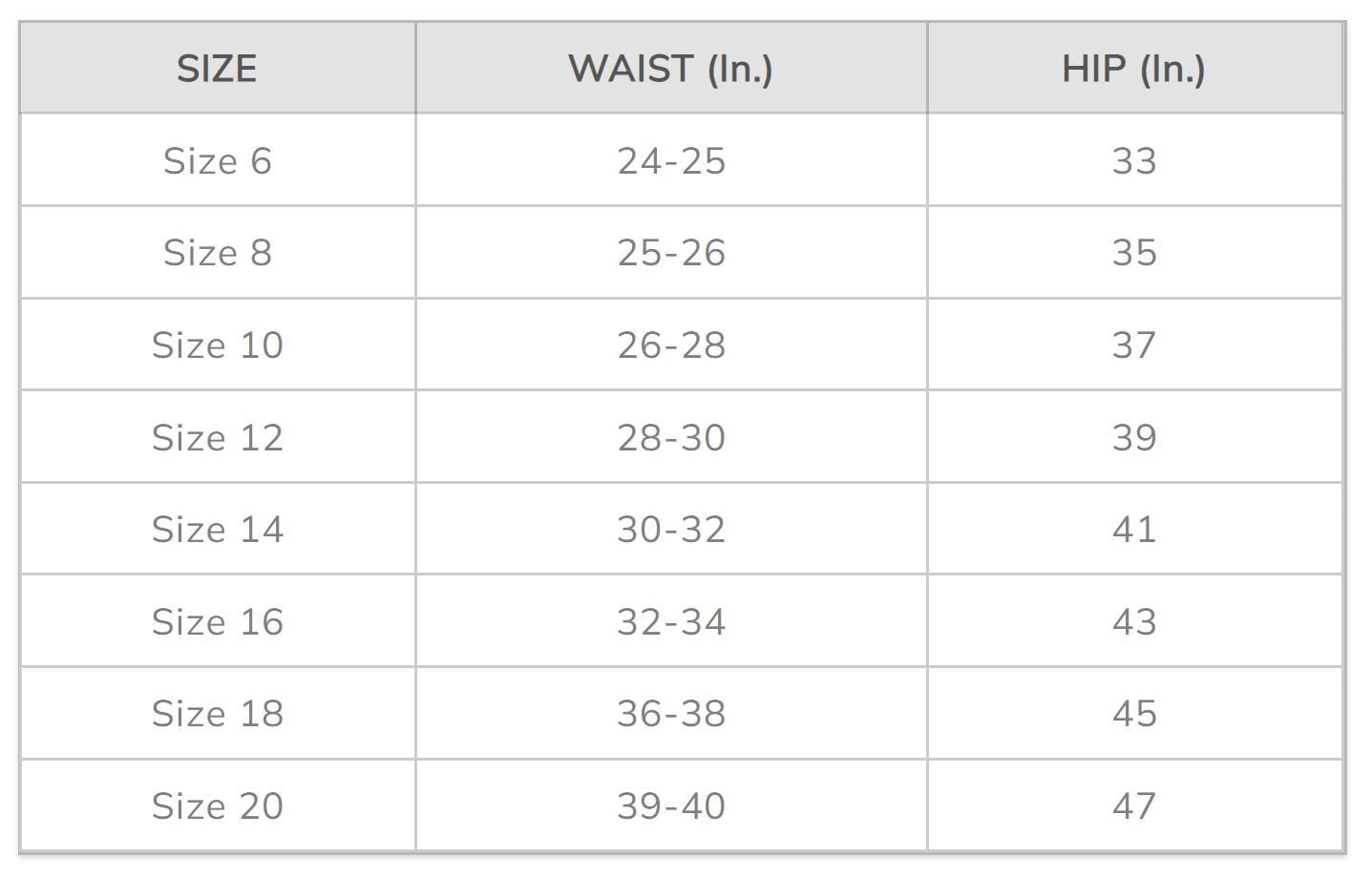Click the hip value 39 cell
Viewport: 1372px width, 878px height.
1134,437
